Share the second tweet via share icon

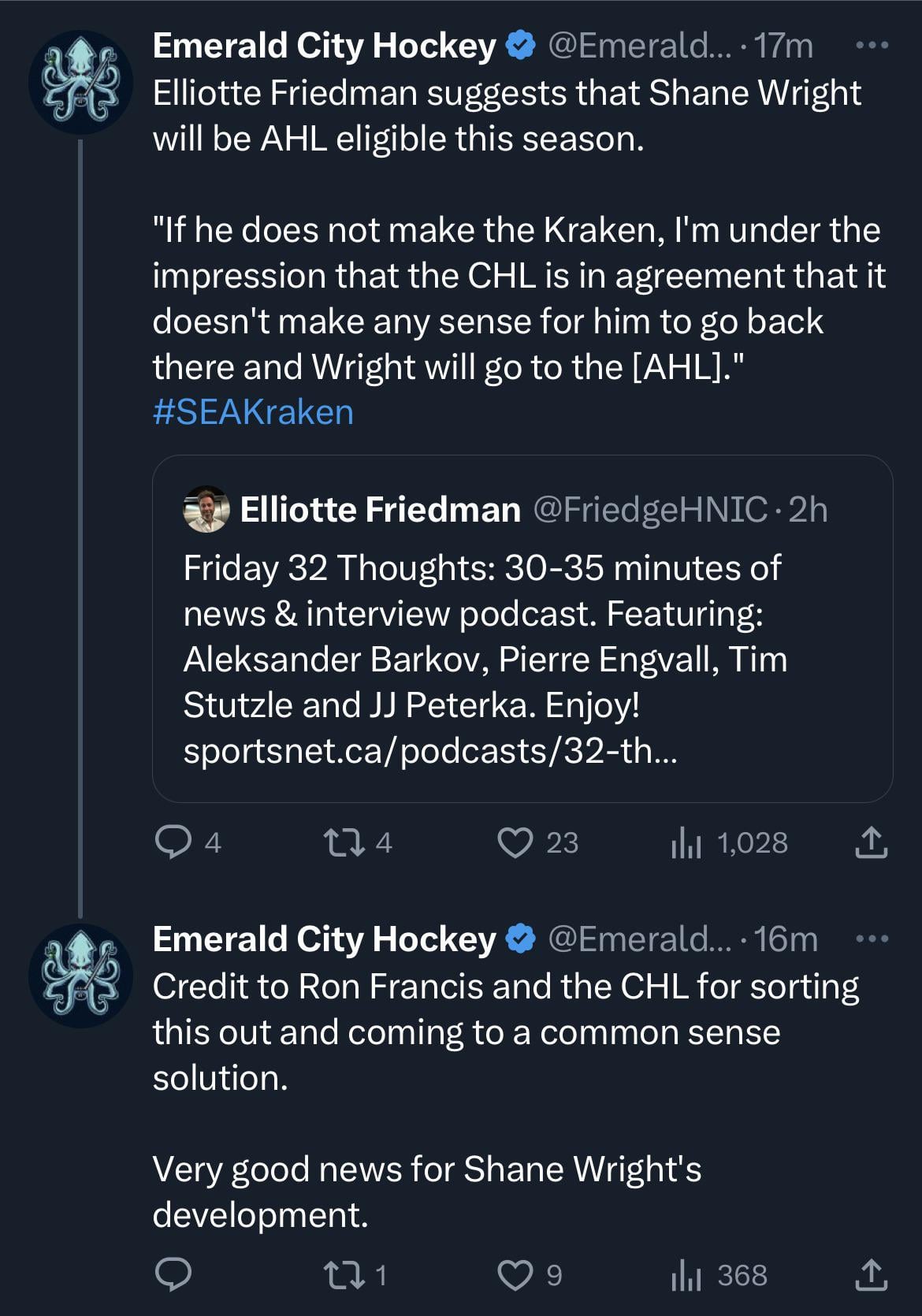[x=871, y=1275]
